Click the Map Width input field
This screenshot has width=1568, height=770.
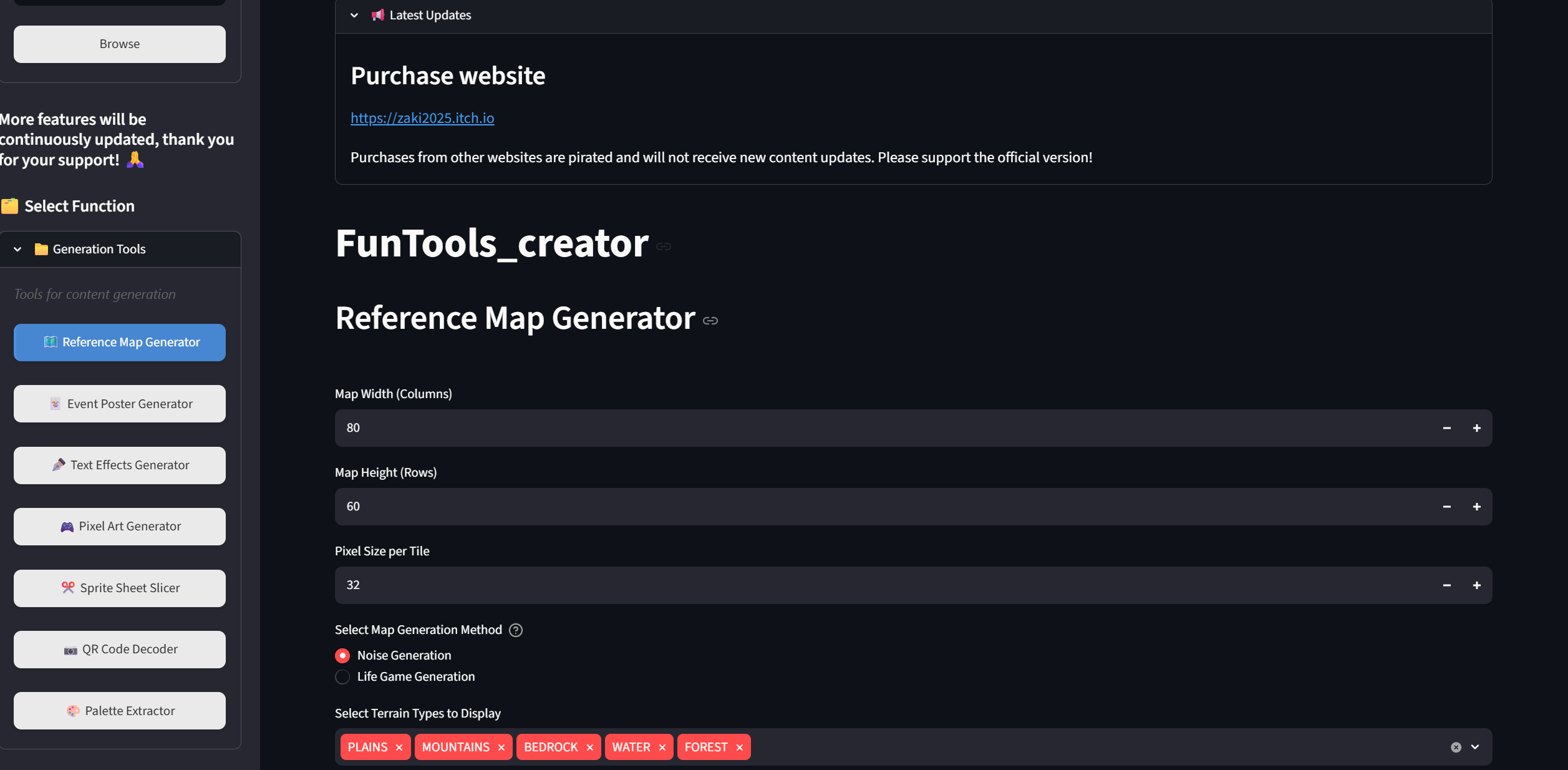pos(883,428)
